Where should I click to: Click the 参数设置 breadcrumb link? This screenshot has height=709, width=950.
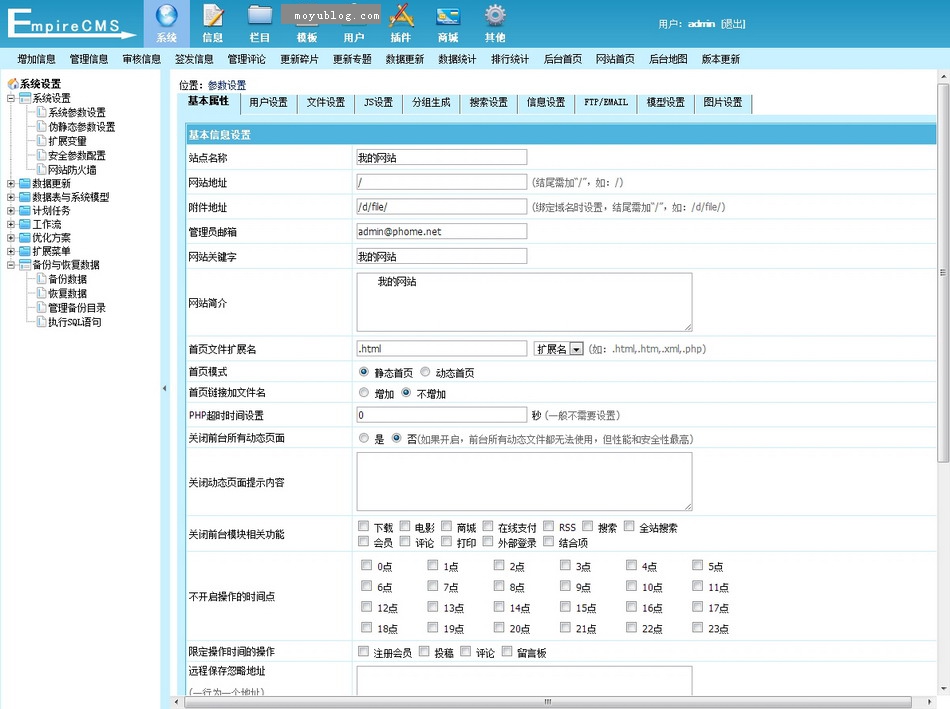227,85
